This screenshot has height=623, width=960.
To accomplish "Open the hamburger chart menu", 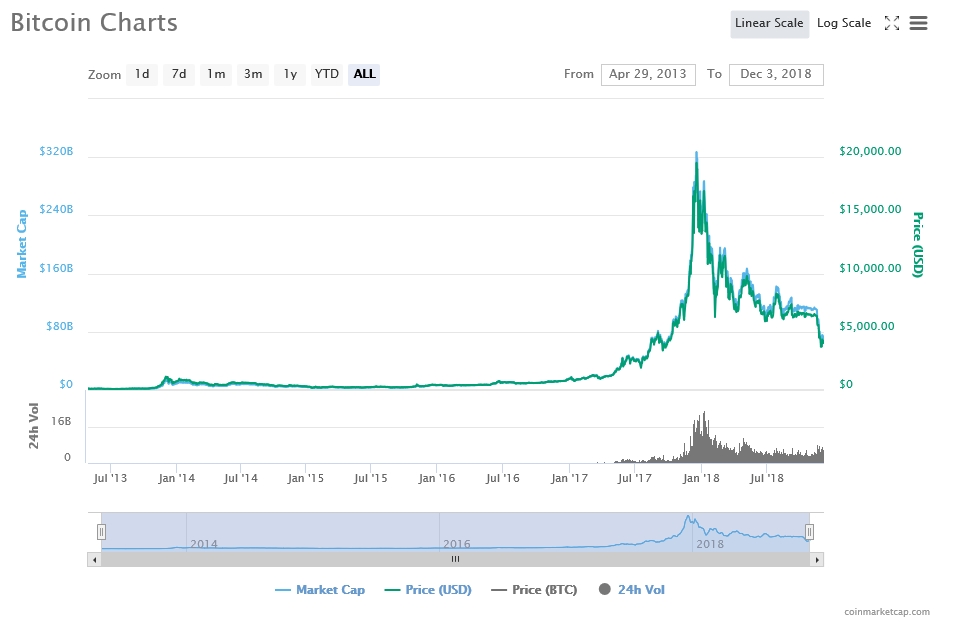I will [918, 23].
